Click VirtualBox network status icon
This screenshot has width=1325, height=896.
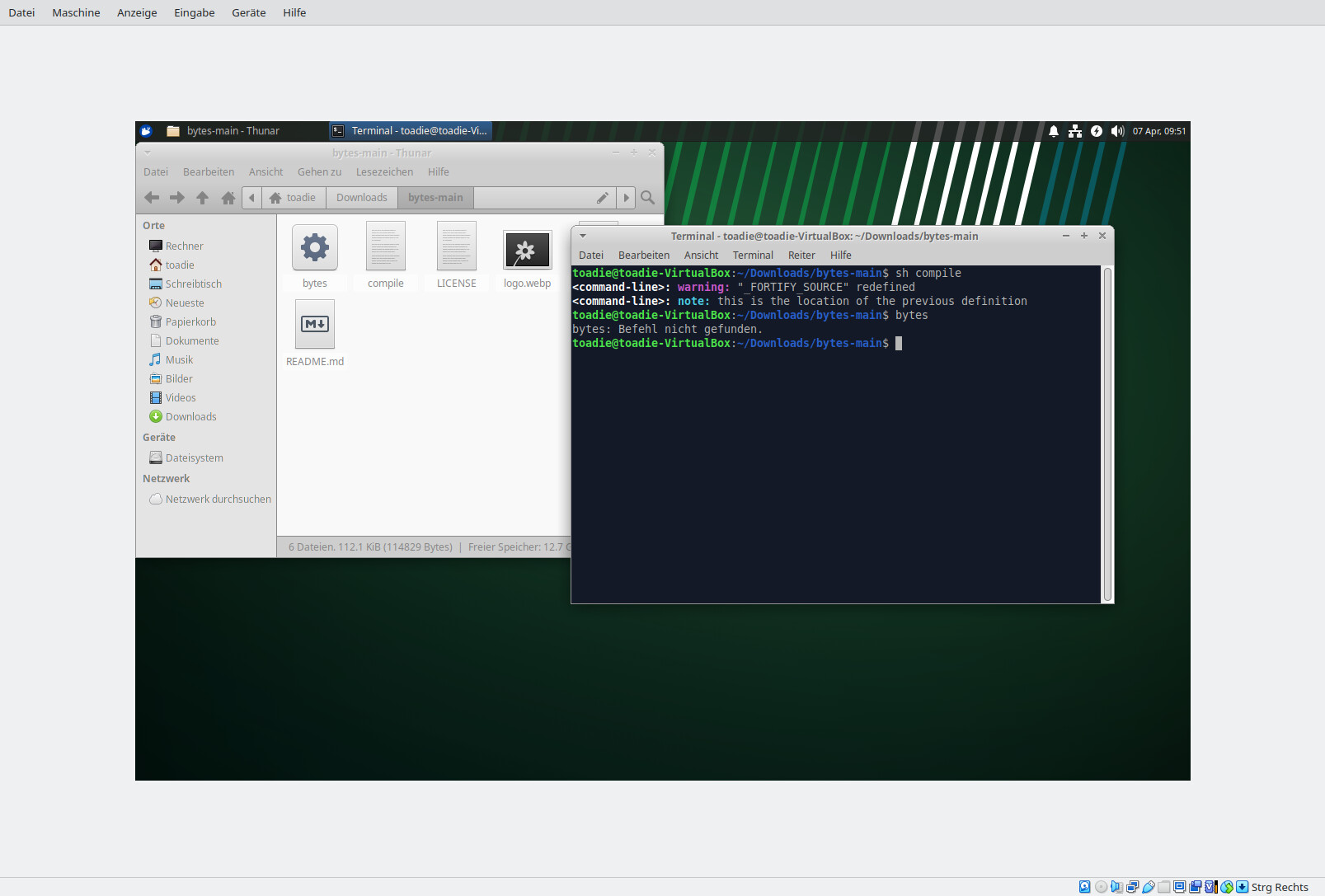[1132, 887]
